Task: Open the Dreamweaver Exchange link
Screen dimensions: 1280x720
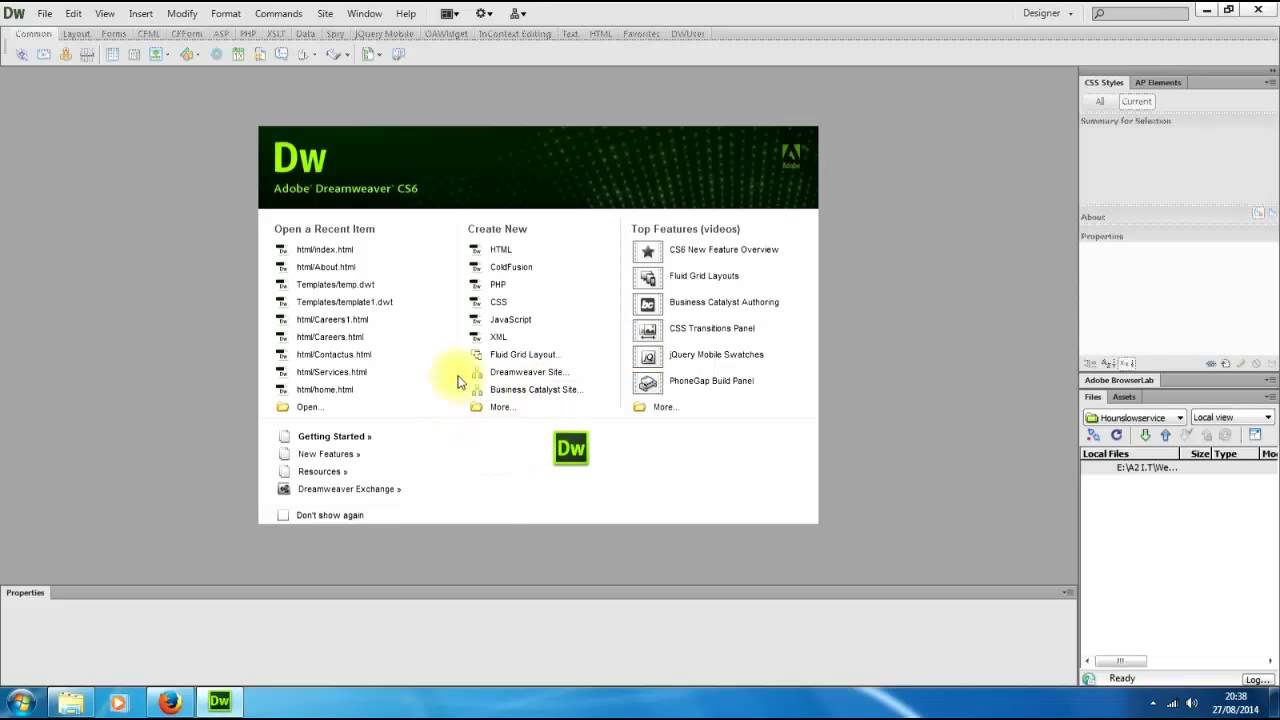Action: tap(349, 489)
